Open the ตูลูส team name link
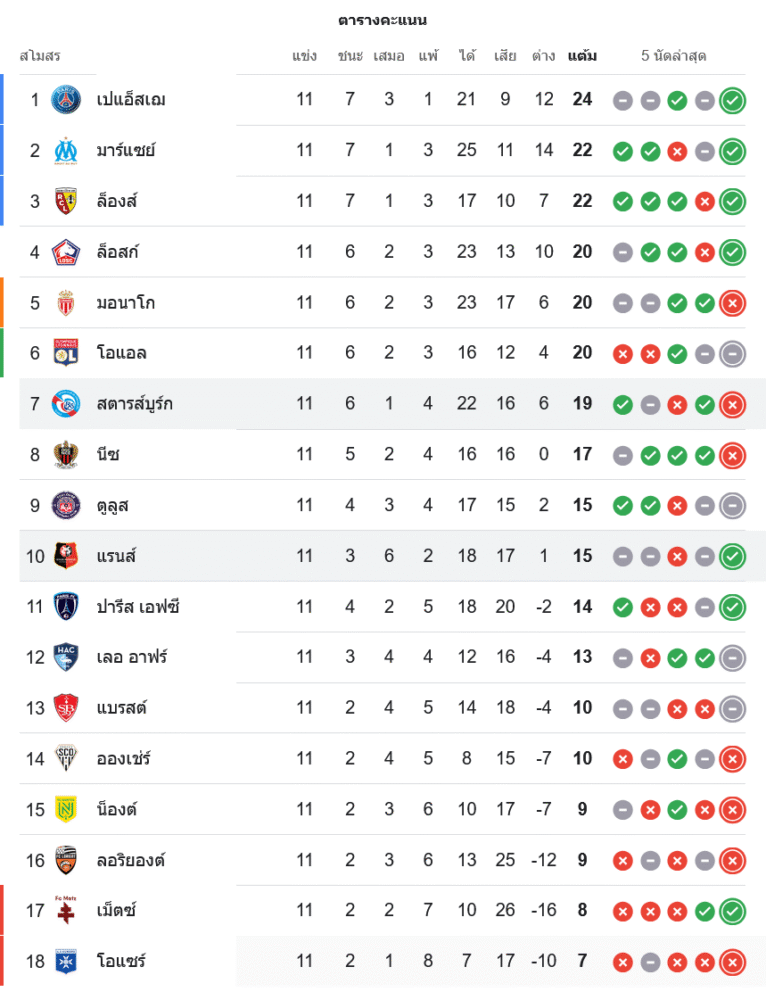 pyautogui.click(x=113, y=505)
